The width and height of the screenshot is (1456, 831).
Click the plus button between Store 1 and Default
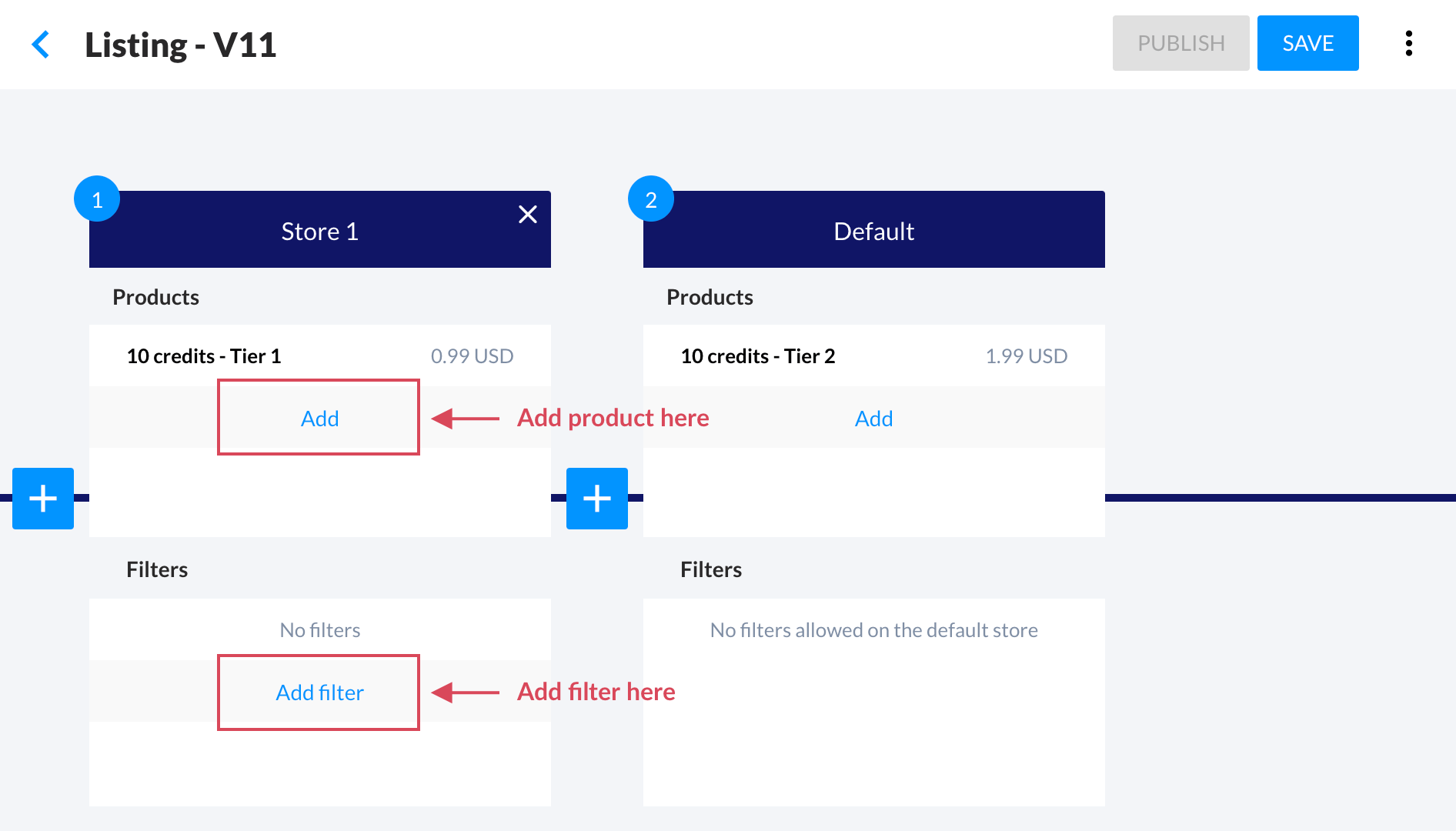(596, 499)
